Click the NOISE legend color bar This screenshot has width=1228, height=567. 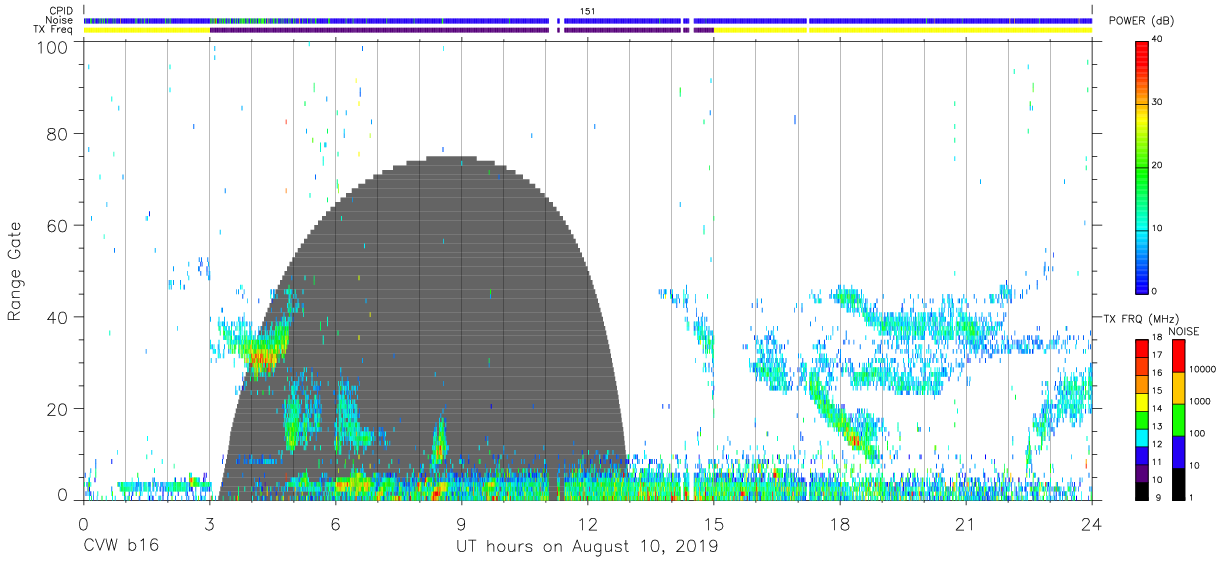coord(1178,419)
